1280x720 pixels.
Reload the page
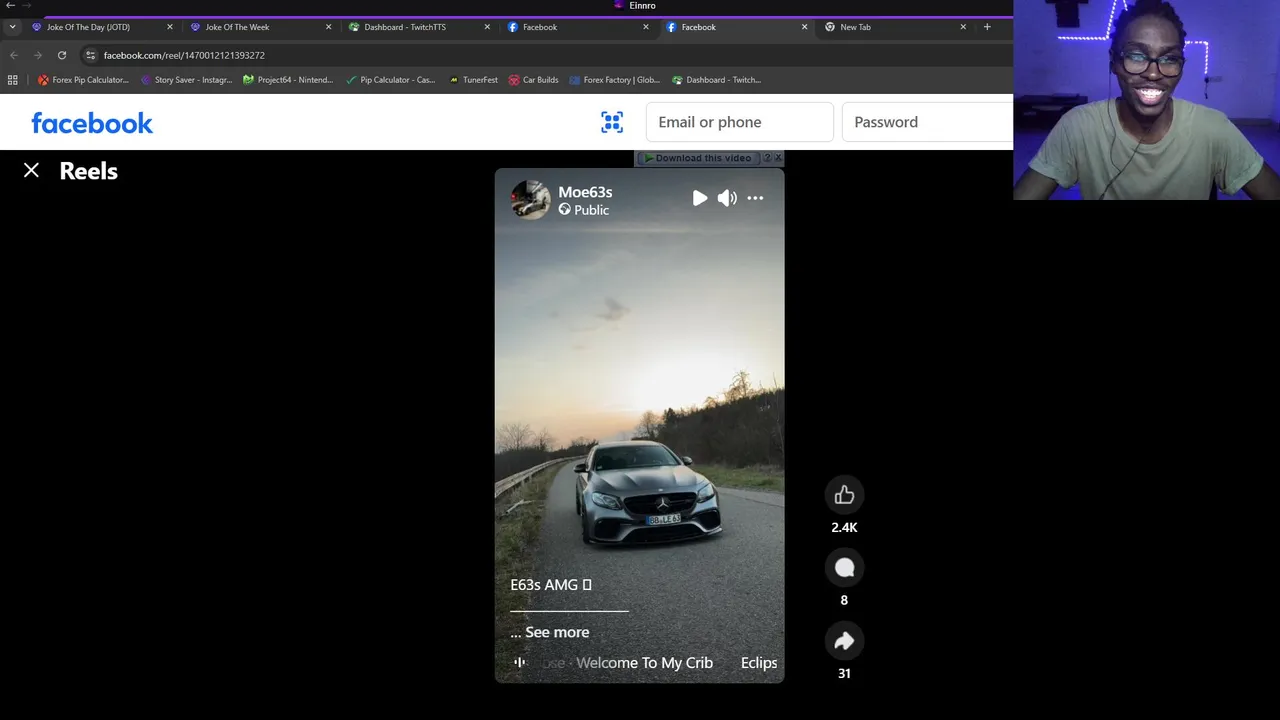[x=62, y=55]
